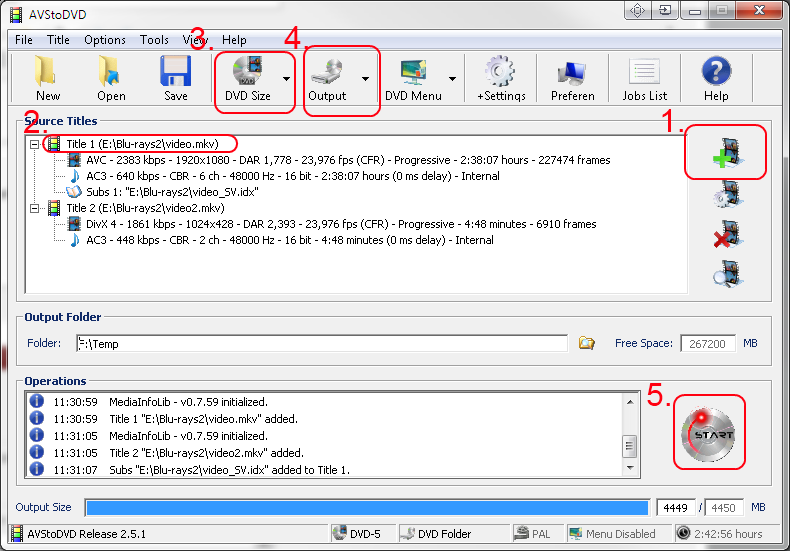The width and height of the screenshot is (790, 551).
Task: Open the Tools menu
Action: tap(154, 40)
